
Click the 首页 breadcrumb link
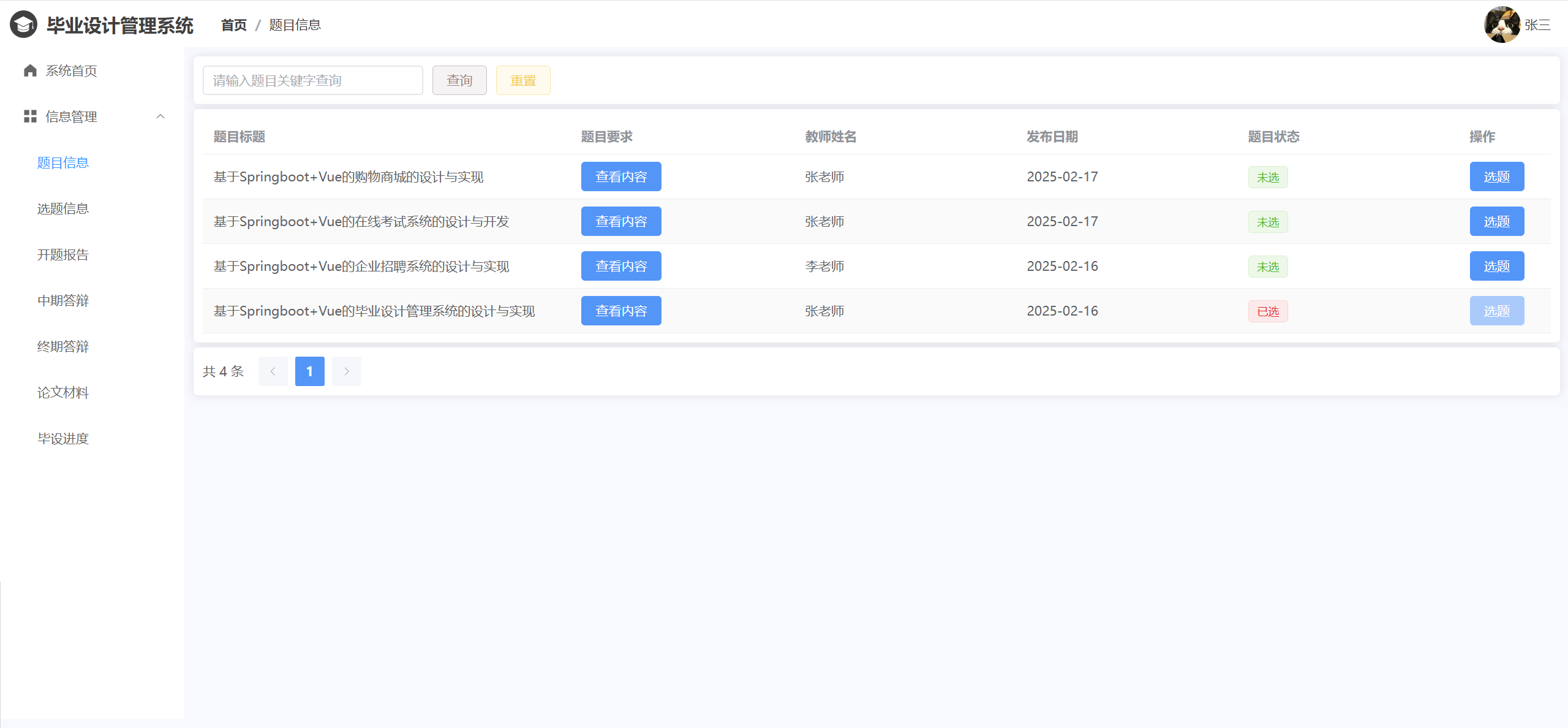click(x=233, y=25)
